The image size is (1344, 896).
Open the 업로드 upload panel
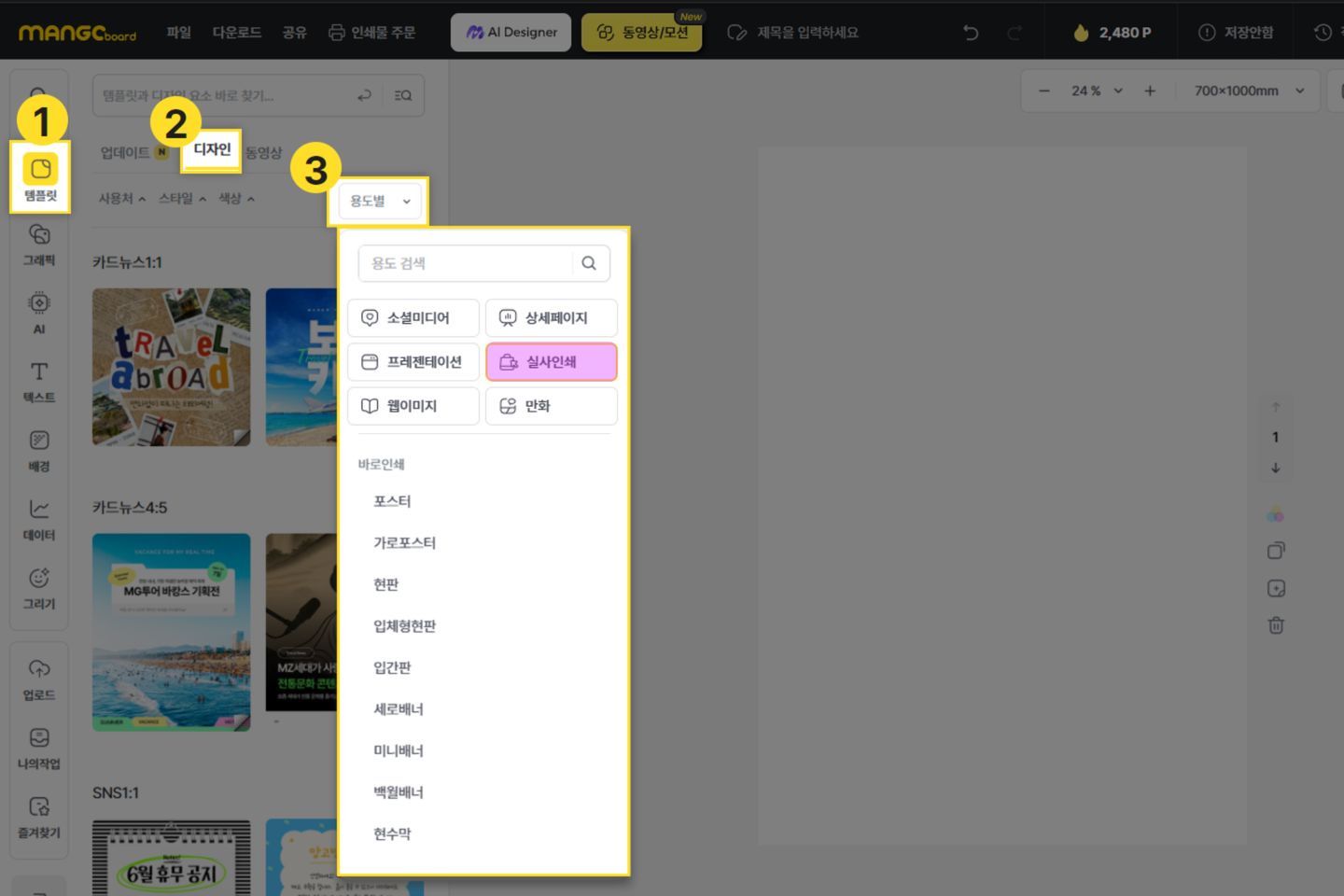click(39, 679)
